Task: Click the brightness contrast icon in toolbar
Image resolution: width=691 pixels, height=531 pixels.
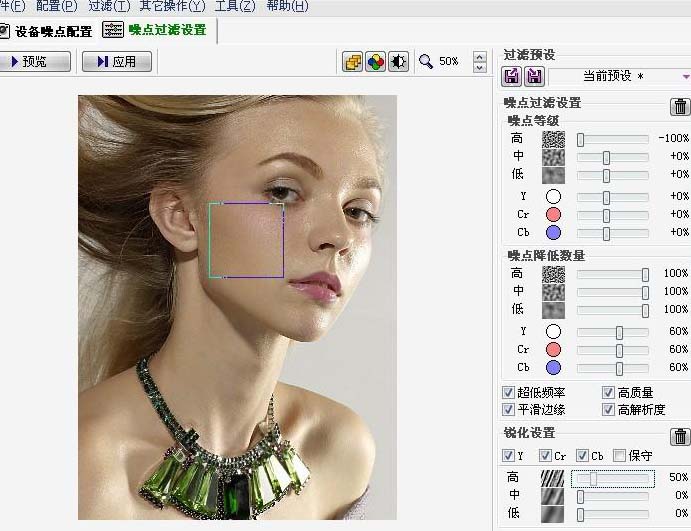Action: (398, 62)
